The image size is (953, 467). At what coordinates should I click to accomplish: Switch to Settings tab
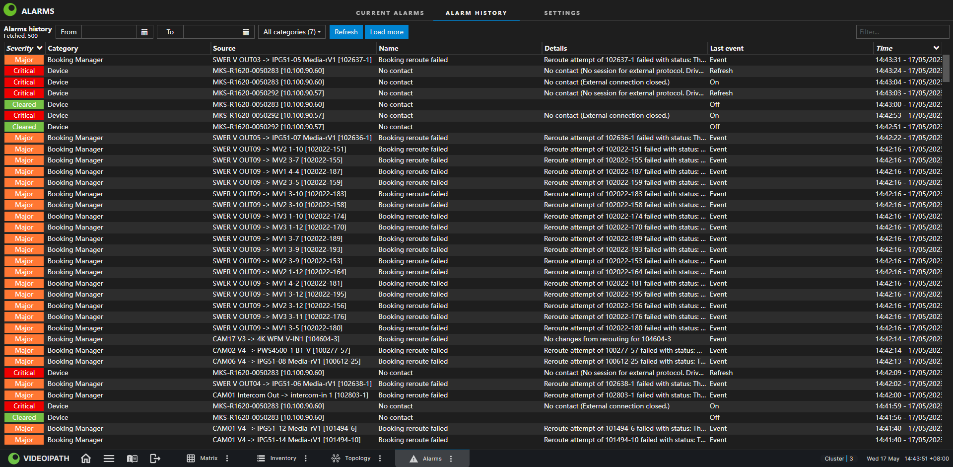562,13
